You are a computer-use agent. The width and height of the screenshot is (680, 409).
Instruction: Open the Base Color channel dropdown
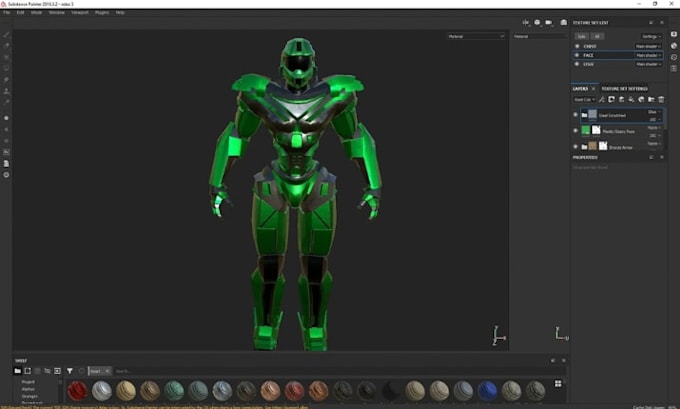[x=584, y=99]
